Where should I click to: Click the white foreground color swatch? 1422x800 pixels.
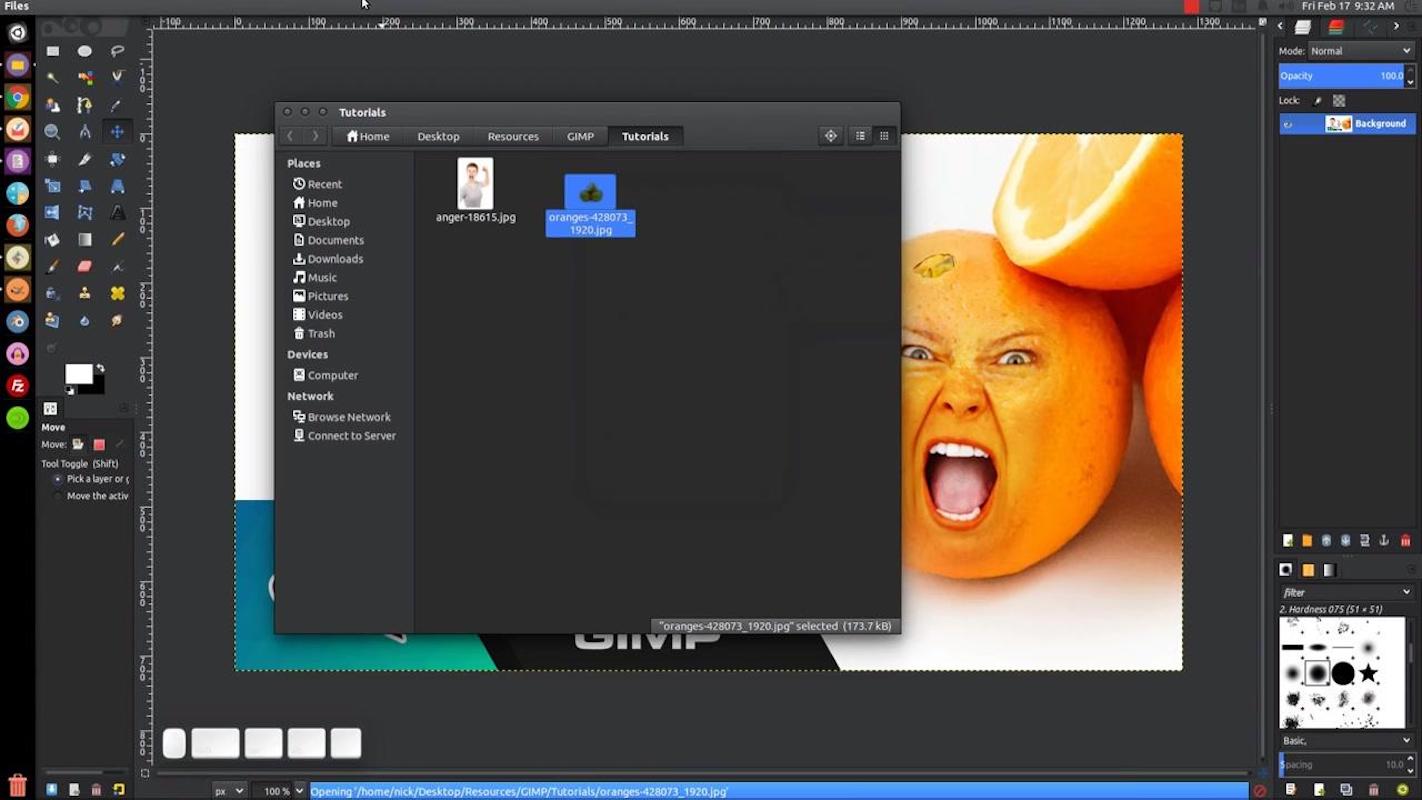tap(78, 374)
